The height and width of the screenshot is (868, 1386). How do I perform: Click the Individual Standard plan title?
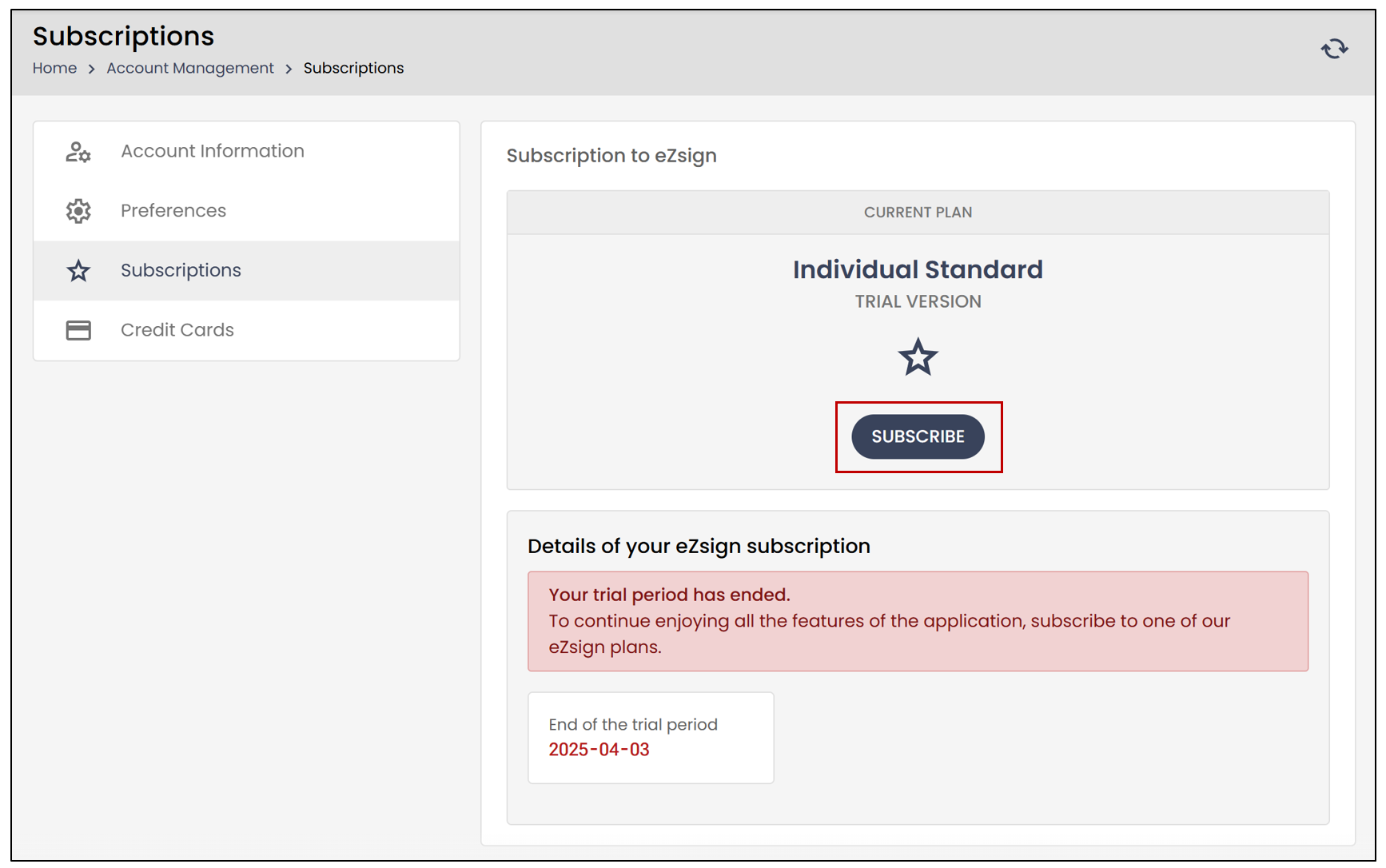[x=918, y=270]
